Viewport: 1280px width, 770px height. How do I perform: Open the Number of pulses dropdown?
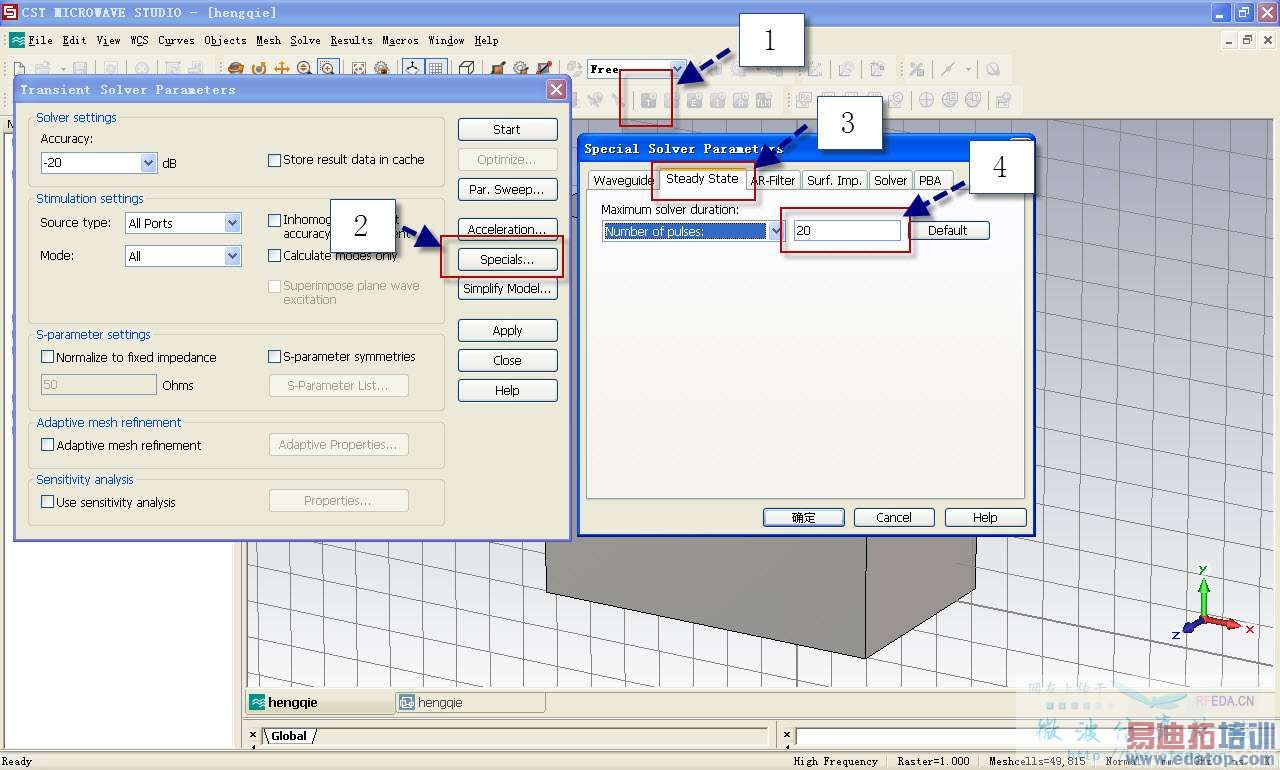coord(775,231)
